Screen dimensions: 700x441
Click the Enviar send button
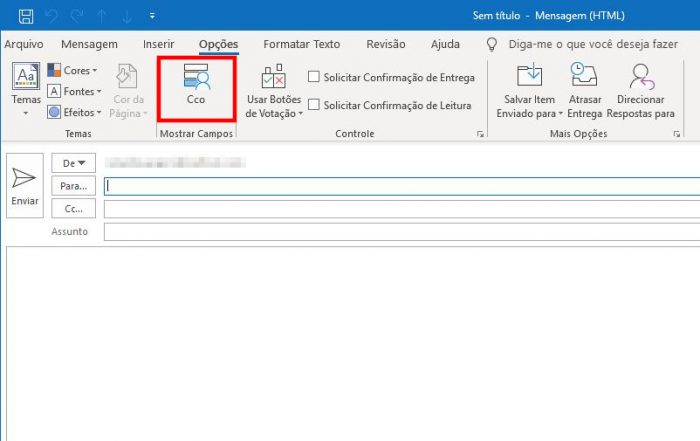[25, 186]
